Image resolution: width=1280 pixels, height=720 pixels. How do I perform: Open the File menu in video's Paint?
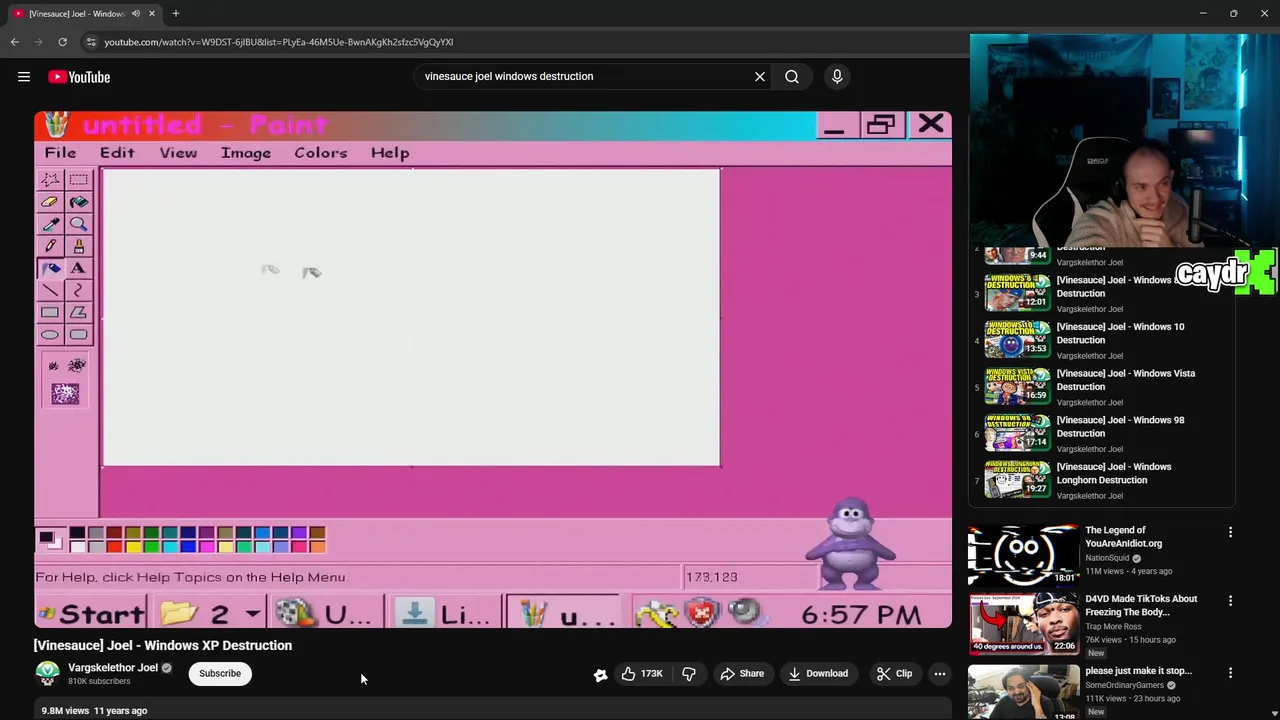pos(60,153)
